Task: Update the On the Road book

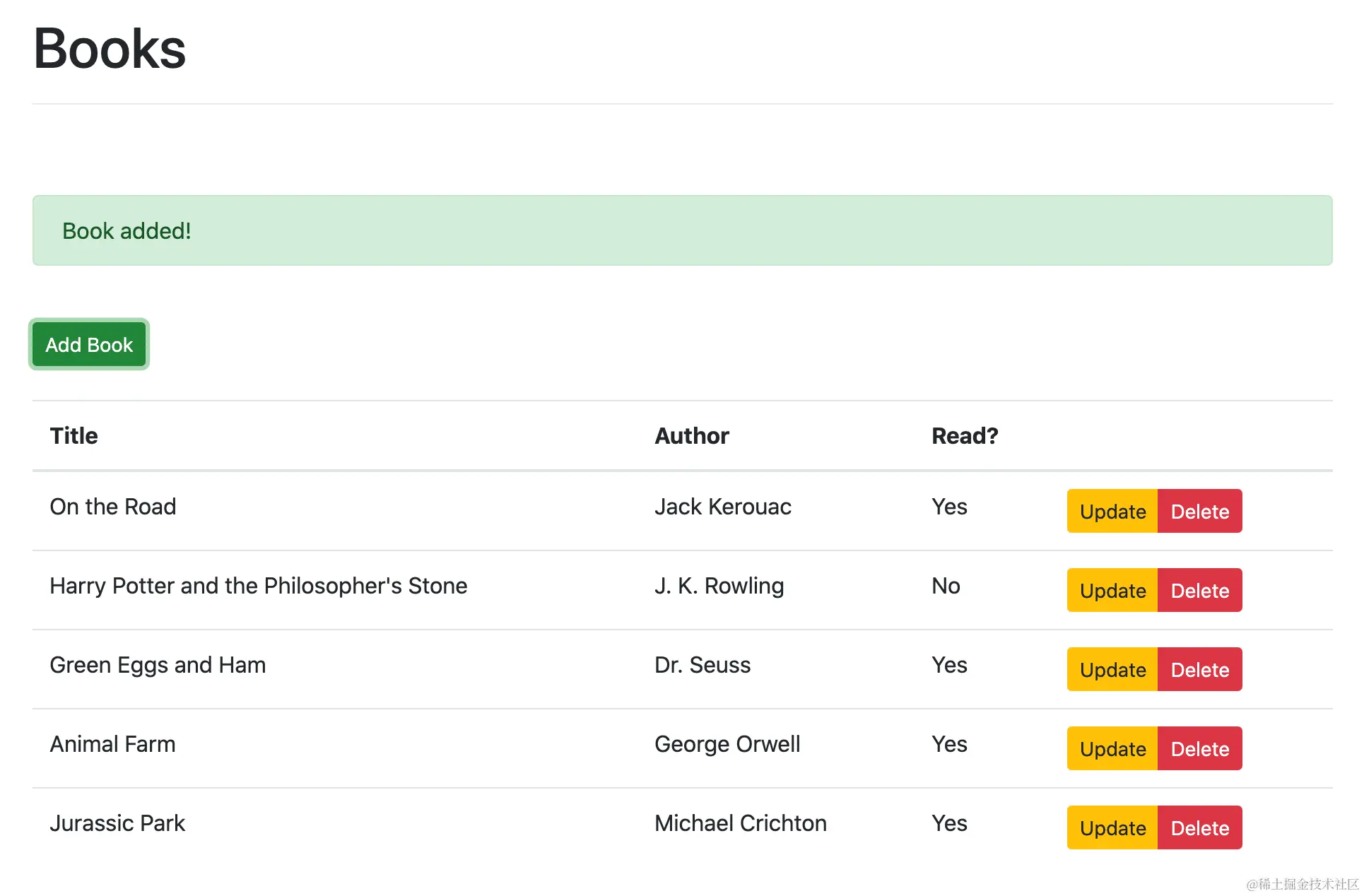Action: (x=1112, y=512)
